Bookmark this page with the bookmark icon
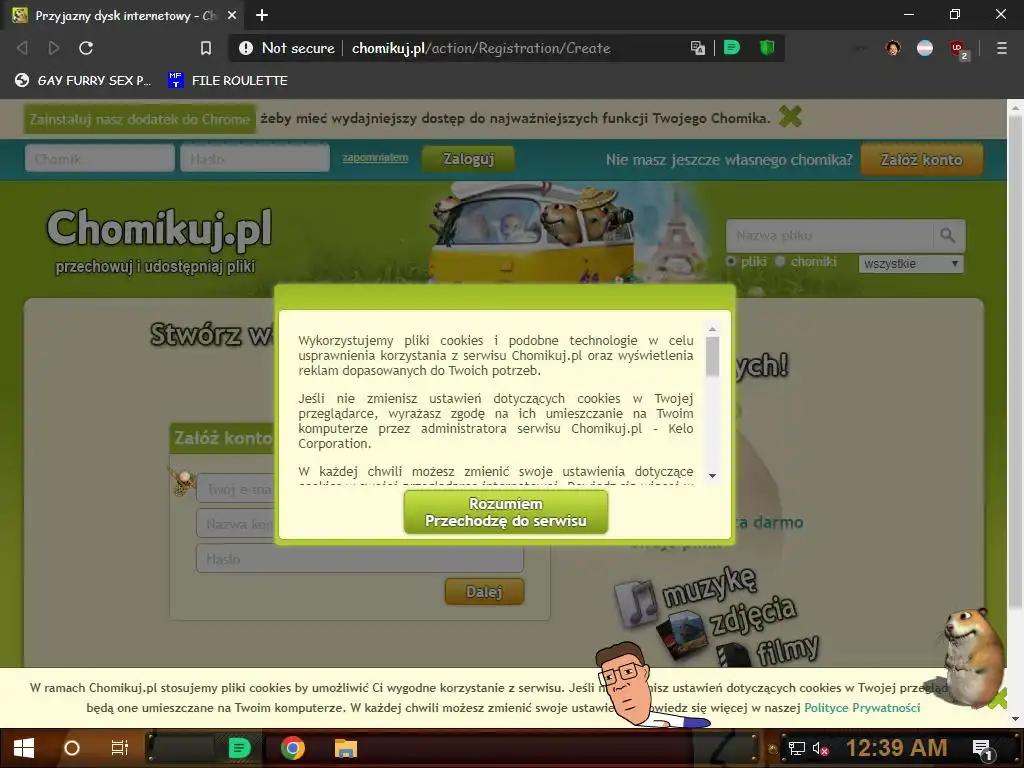Screen dimensions: 1024x768 [206, 48]
